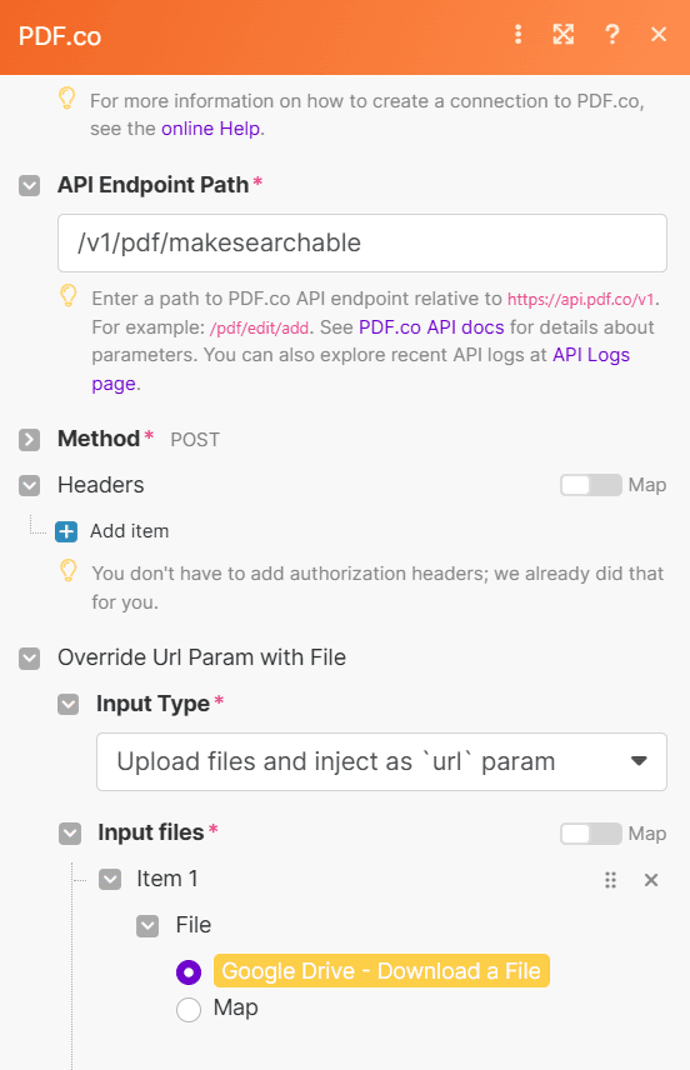
Task: Remove Item 1 with the X icon
Action: (651, 880)
